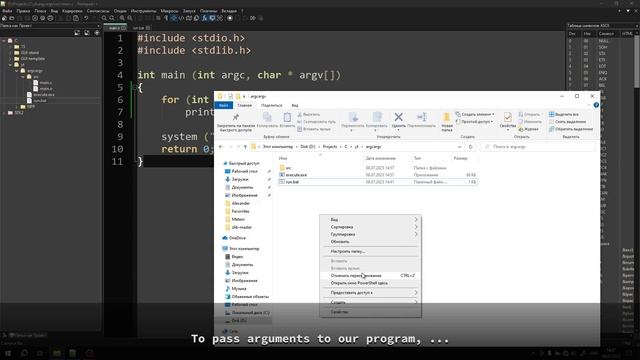Open the Группировка submenu in context menu
640x360 pixels.
370,234
